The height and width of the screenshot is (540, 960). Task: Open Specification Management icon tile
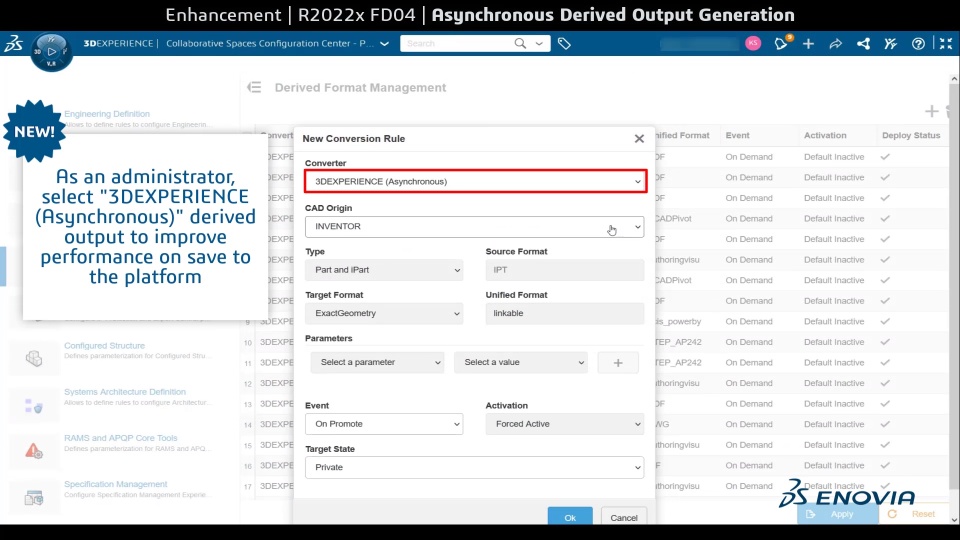[x=34, y=498]
